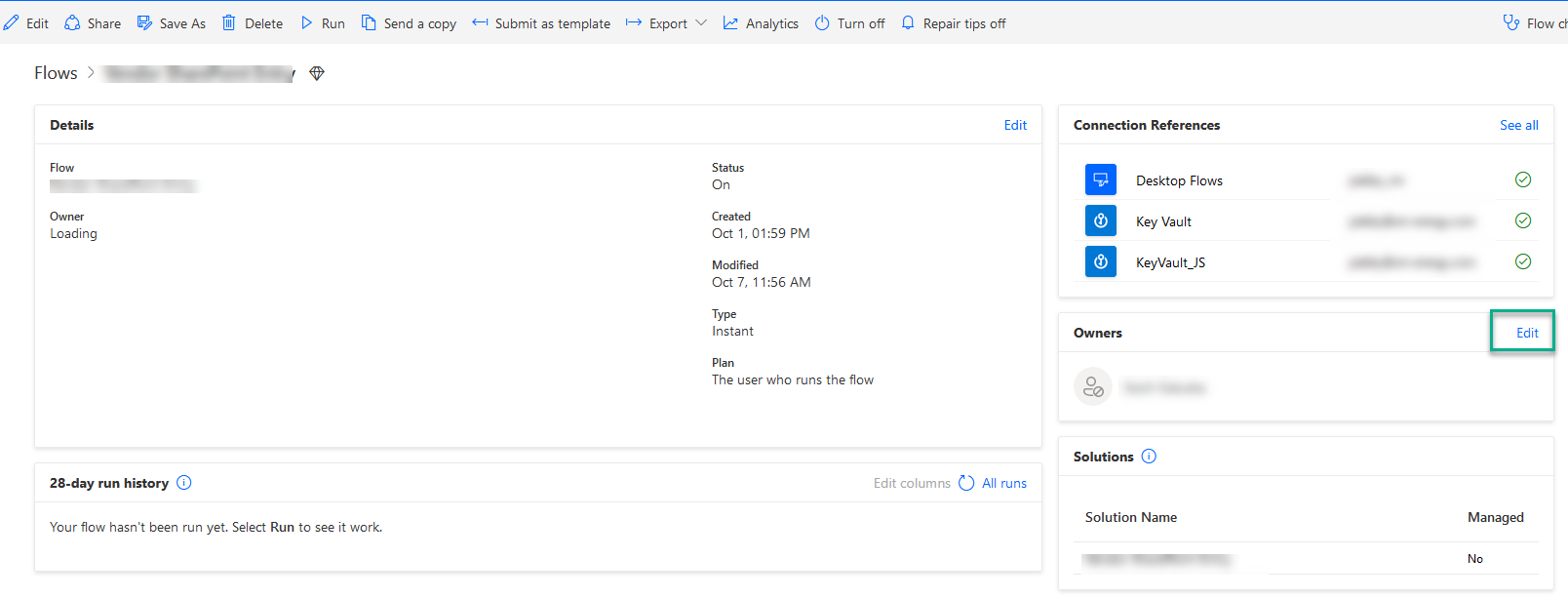This screenshot has width=1568, height=598.
Task: Turn off the flow
Action: pos(849,23)
